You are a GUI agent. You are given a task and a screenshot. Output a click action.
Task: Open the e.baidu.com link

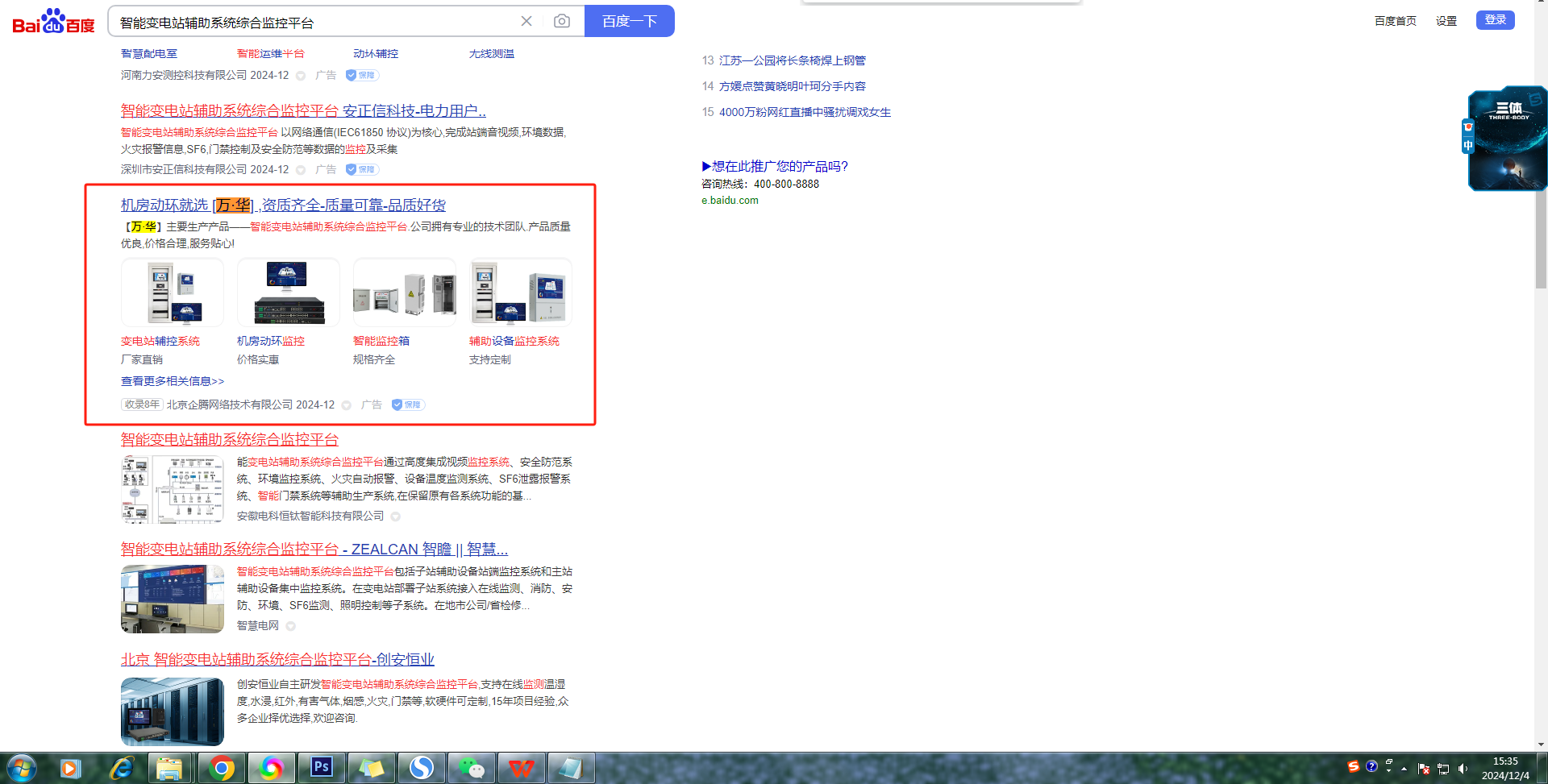[x=730, y=201]
